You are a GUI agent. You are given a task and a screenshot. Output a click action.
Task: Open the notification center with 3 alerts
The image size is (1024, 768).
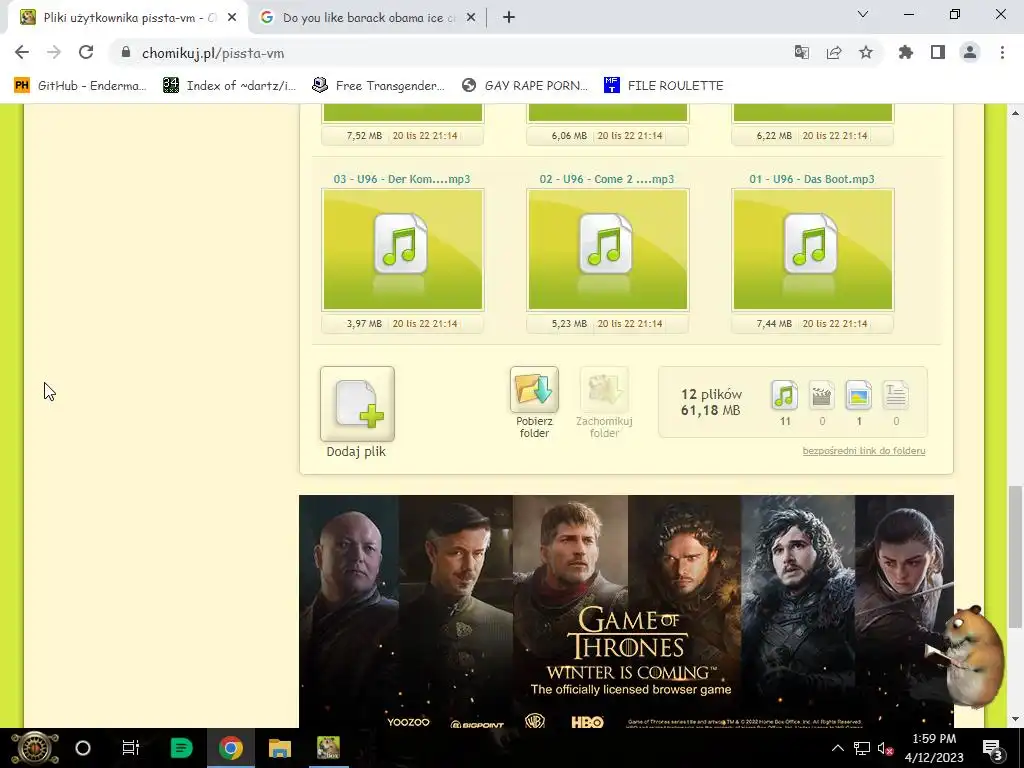click(993, 748)
